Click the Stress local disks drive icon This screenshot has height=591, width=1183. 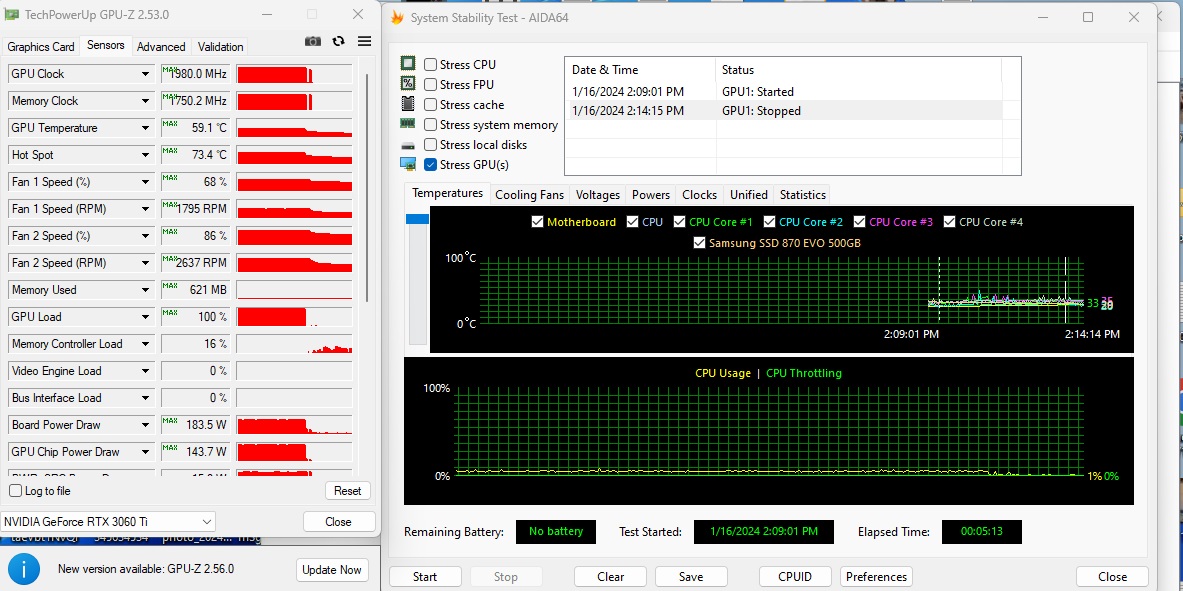(408, 144)
